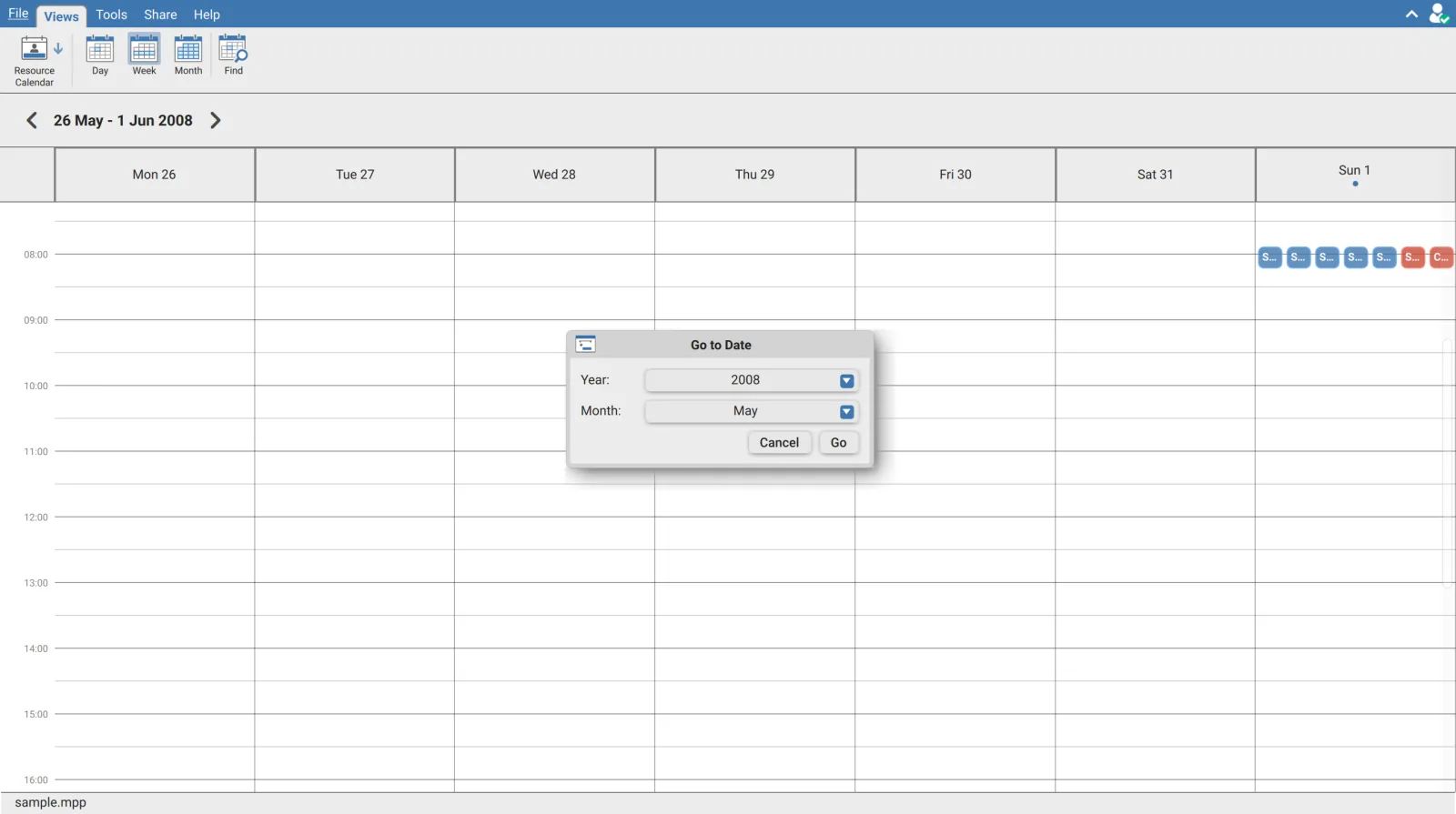
Task: Click the sample.mpp file name in status bar
Action: pos(51,802)
